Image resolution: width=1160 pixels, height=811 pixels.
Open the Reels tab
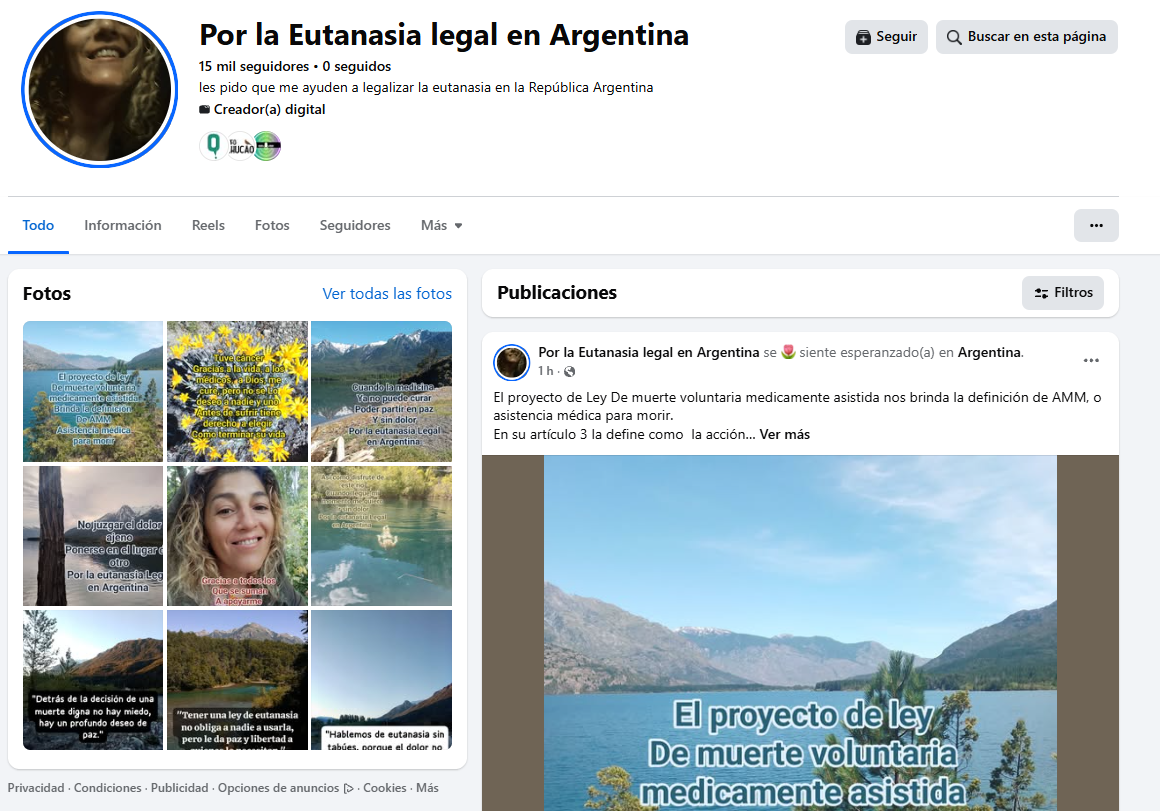(x=208, y=226)
